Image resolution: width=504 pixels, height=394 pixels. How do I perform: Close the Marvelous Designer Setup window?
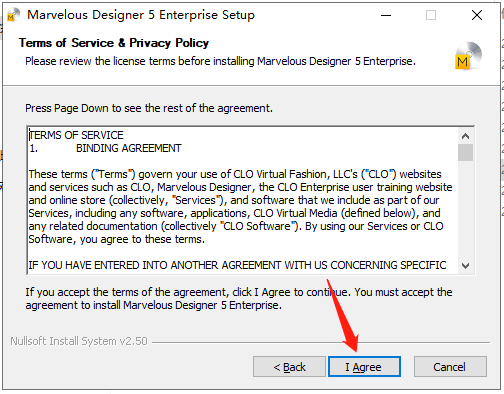tap(477, 15)
